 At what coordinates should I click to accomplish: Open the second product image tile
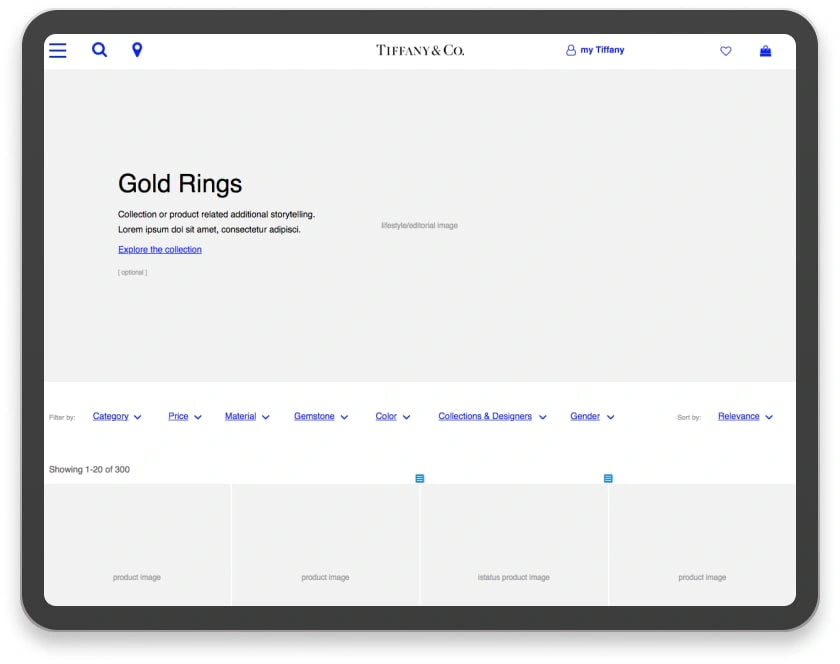[325, 544]
